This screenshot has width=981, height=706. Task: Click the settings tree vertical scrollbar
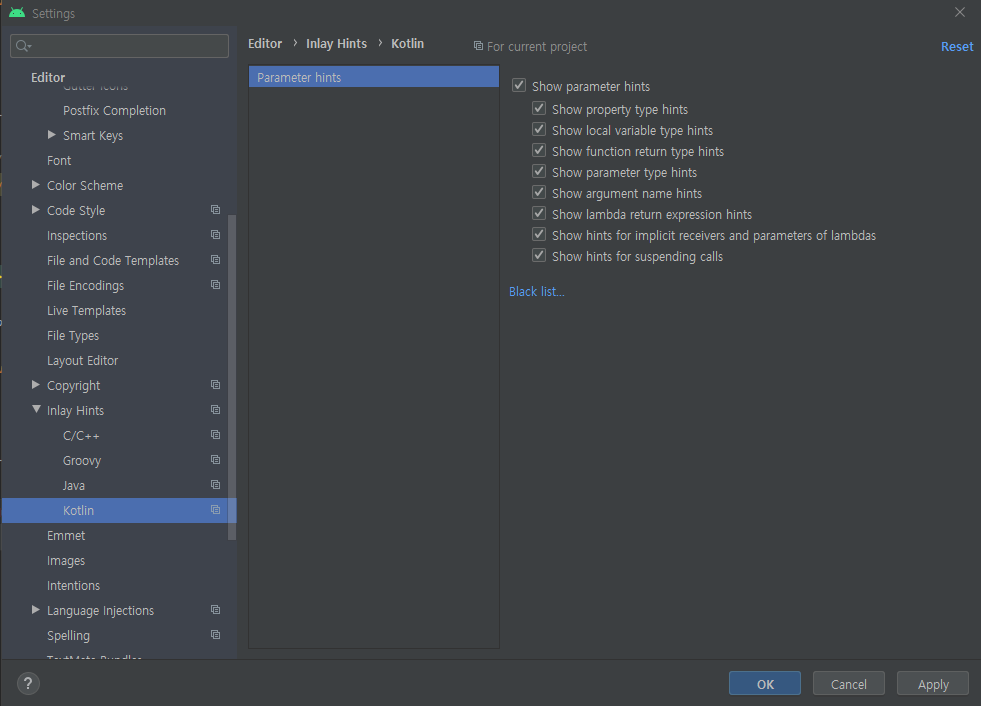pos(232,377)
